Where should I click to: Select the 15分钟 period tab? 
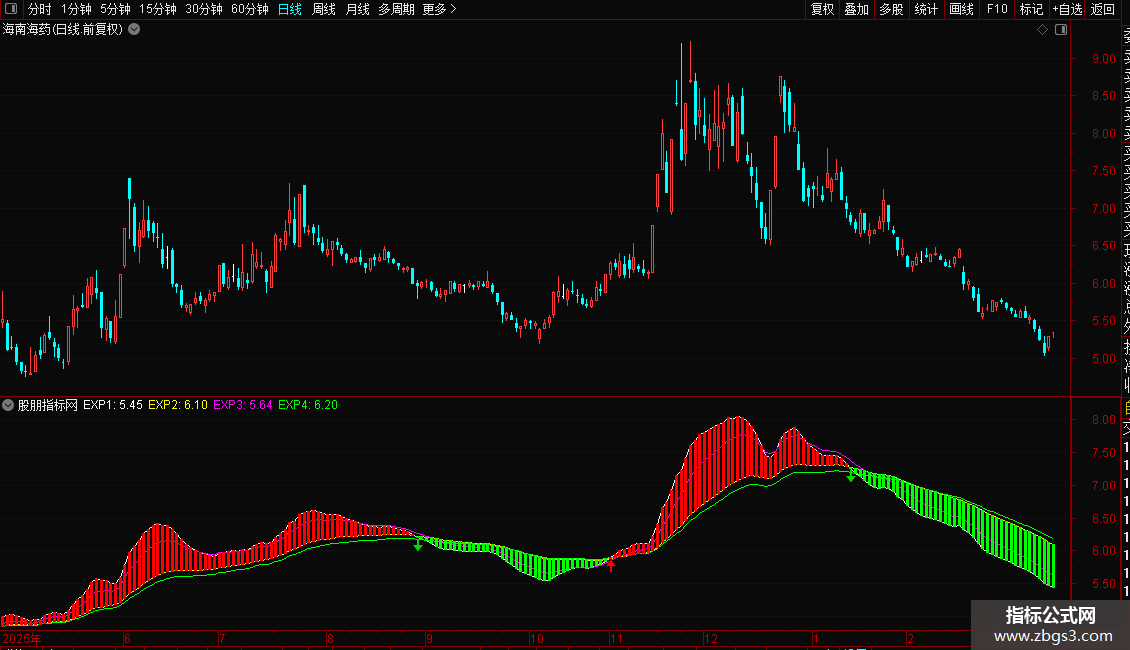(158, 9)
